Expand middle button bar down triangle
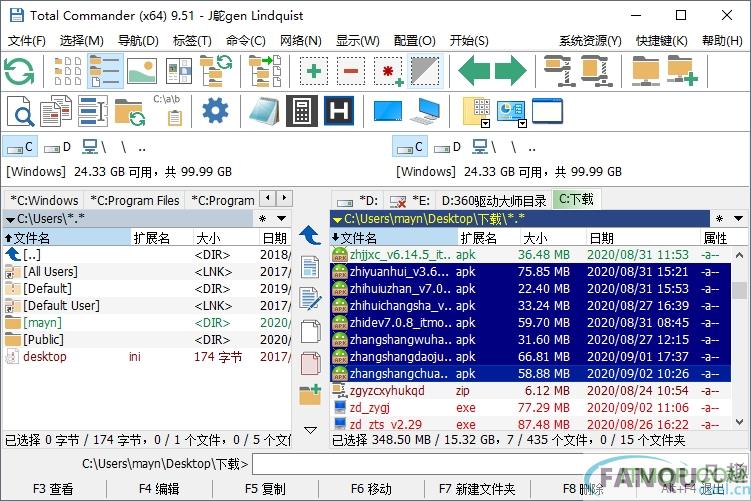751x501 pixels. 310,430
